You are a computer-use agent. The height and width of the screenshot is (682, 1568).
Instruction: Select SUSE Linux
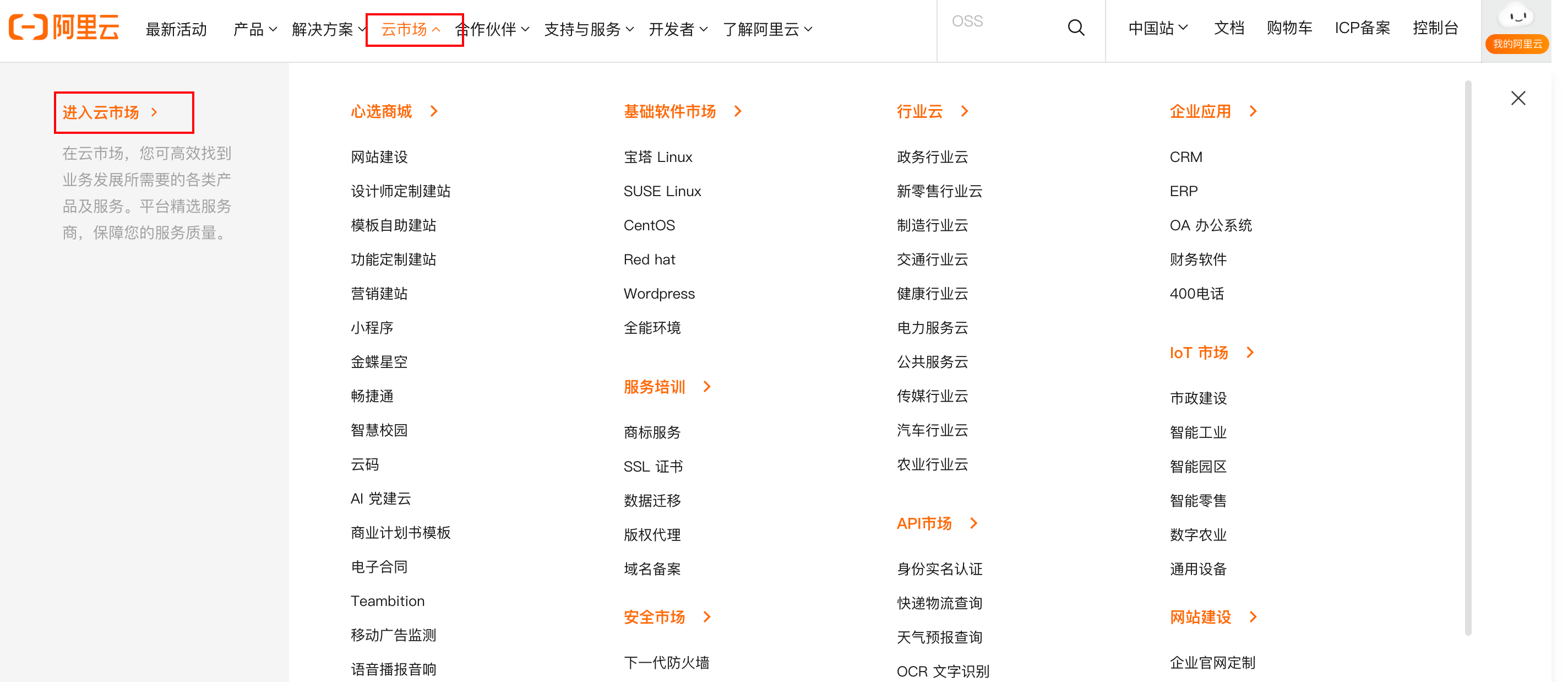(662, 191)
